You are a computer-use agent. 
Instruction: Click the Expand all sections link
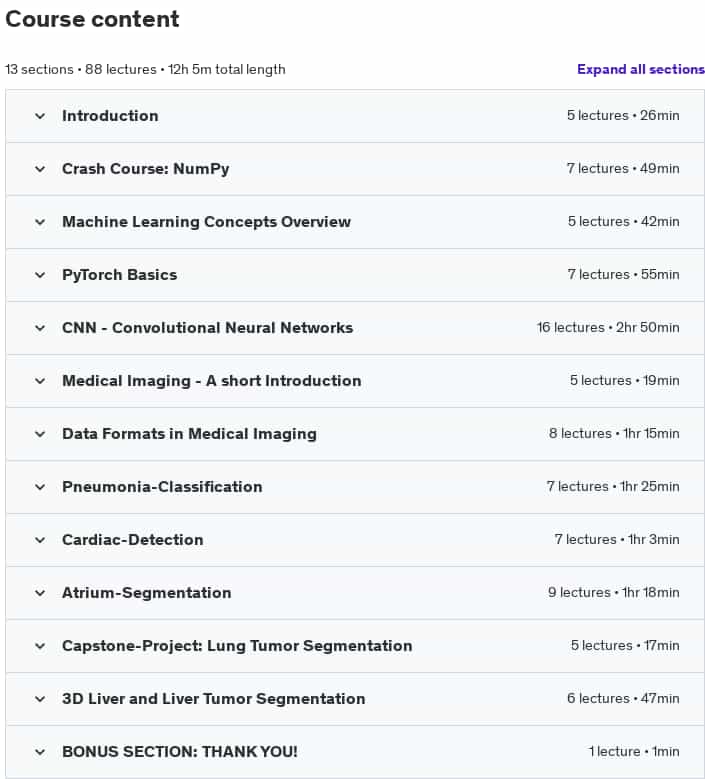(641, 69)
